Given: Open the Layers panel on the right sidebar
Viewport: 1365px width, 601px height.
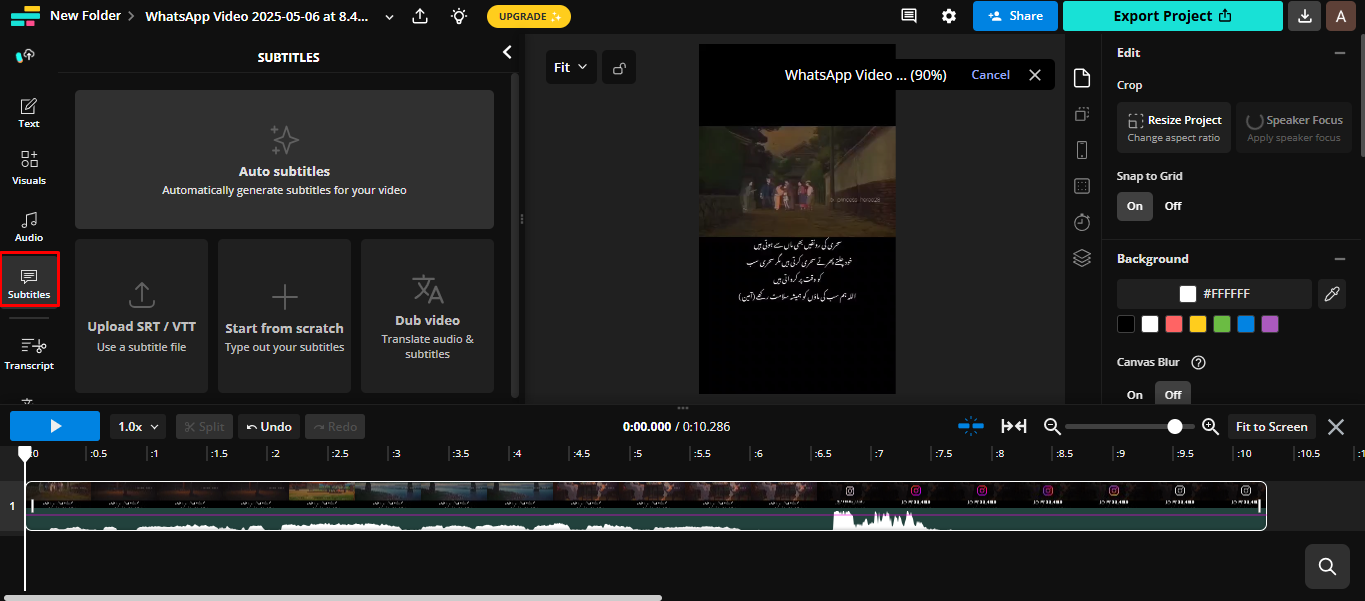Looking at the screenshot, I should tap(1081, 257).
